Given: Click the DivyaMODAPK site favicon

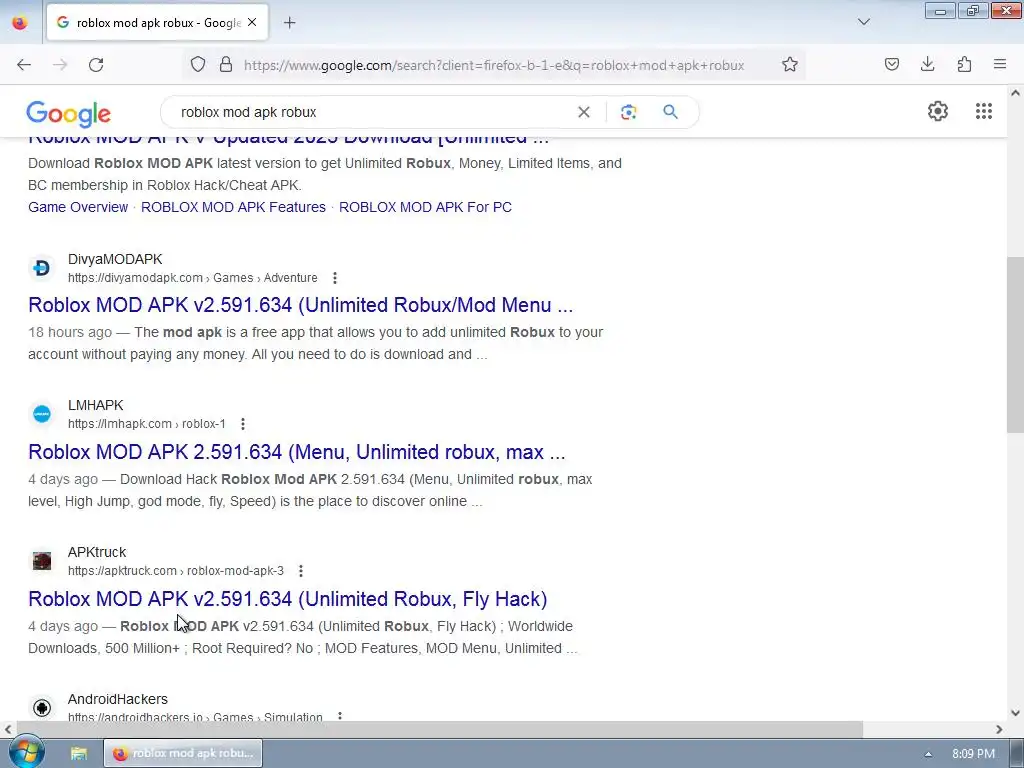Looking at the screenshot, I should click(x=42, y=268).
